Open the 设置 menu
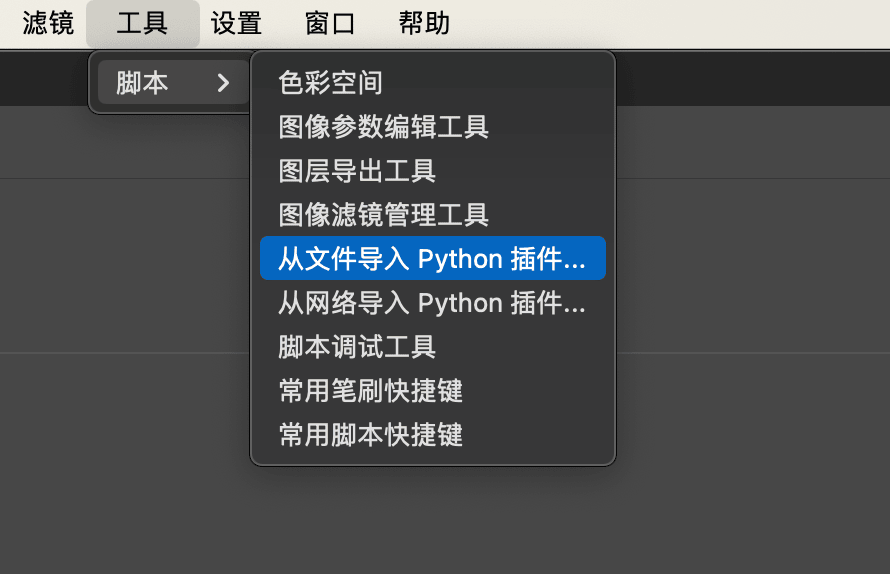Viewport: 890px width, 574px height. point(236,23)
